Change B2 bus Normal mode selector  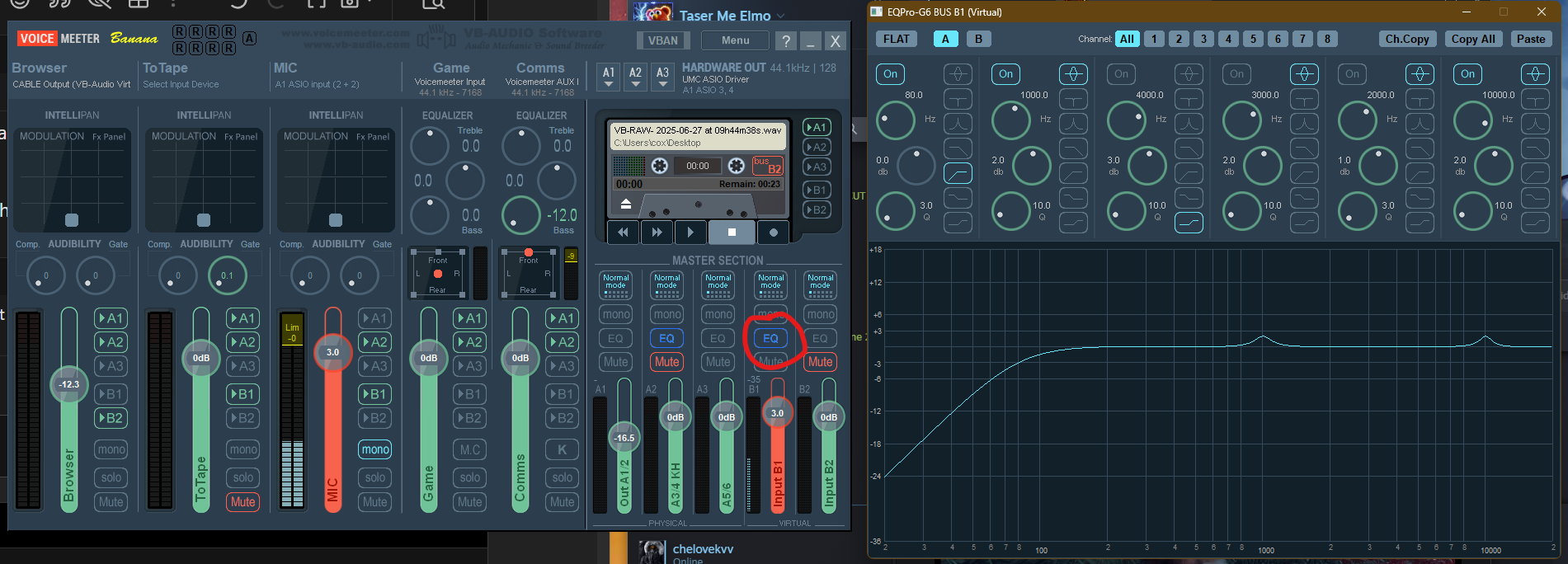coord(820,285)
